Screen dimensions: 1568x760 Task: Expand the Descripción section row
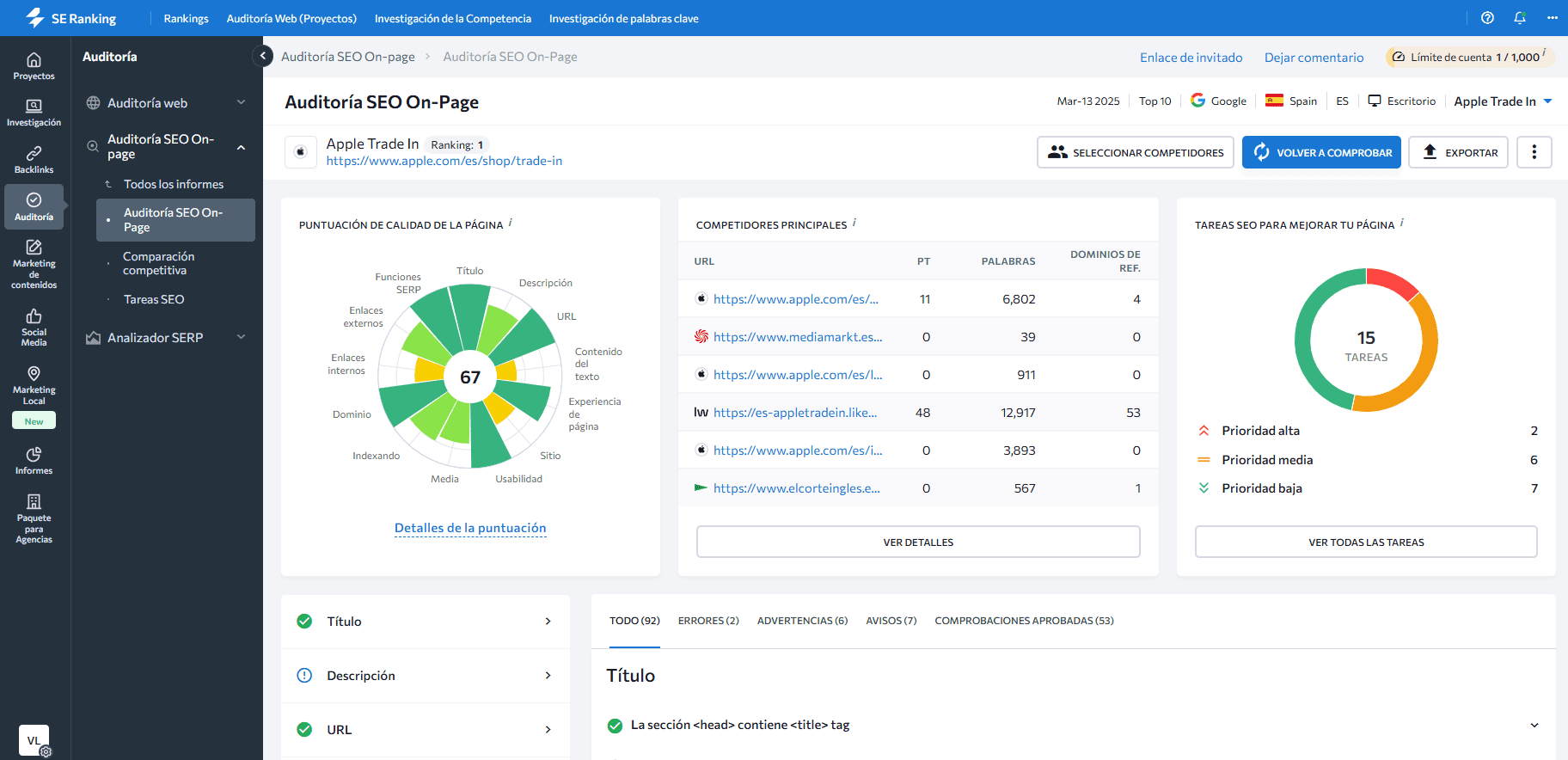click(426, 676)
